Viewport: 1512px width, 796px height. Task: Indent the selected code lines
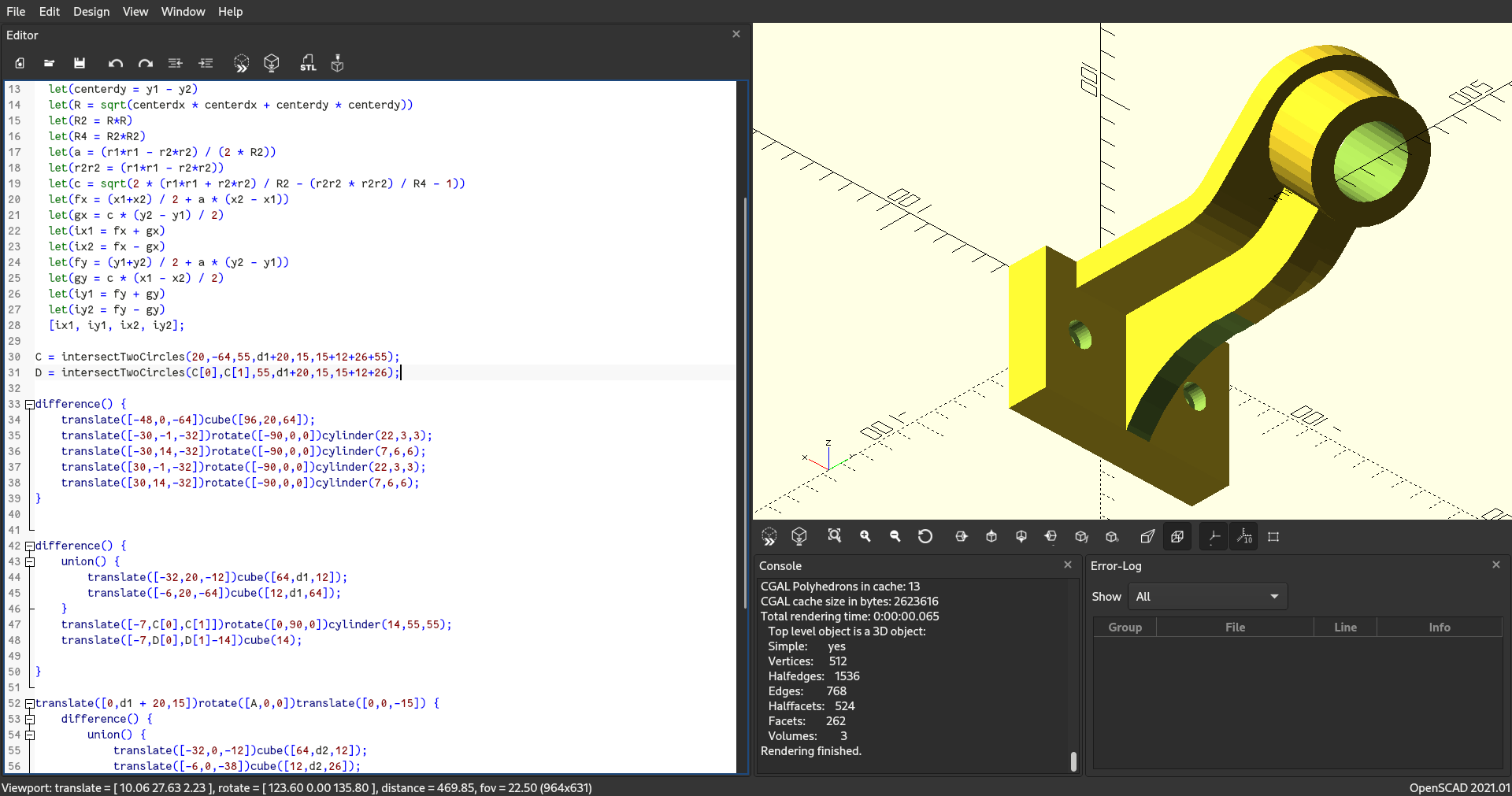pos(206,63)
